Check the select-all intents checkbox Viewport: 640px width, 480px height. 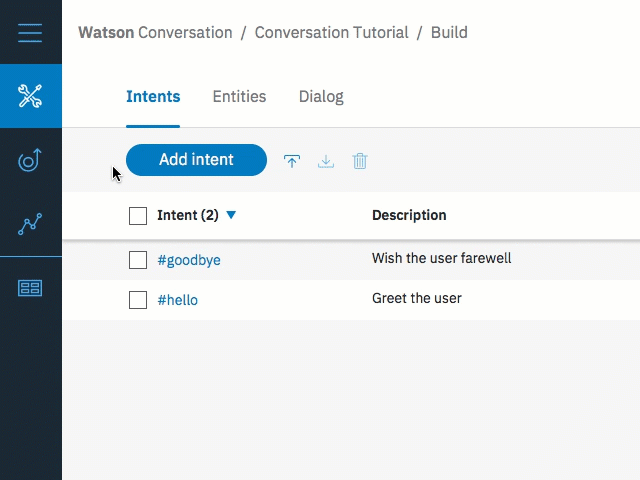click(x=138, y=215)
